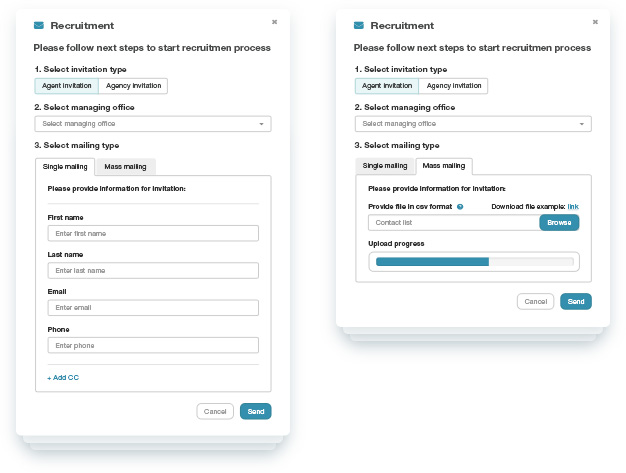Close the right Recruitment dialog
This screenshot has height=473, width=626.
click(595, 22)
